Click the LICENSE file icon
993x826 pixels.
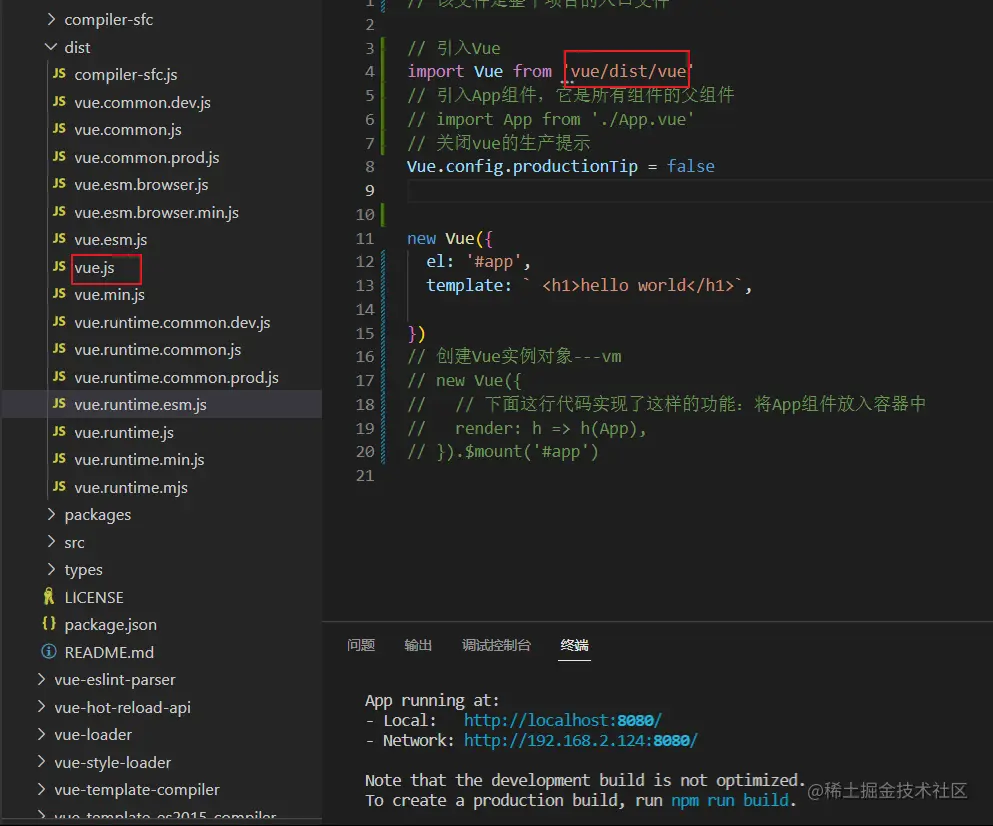click(x=49, y=597)
